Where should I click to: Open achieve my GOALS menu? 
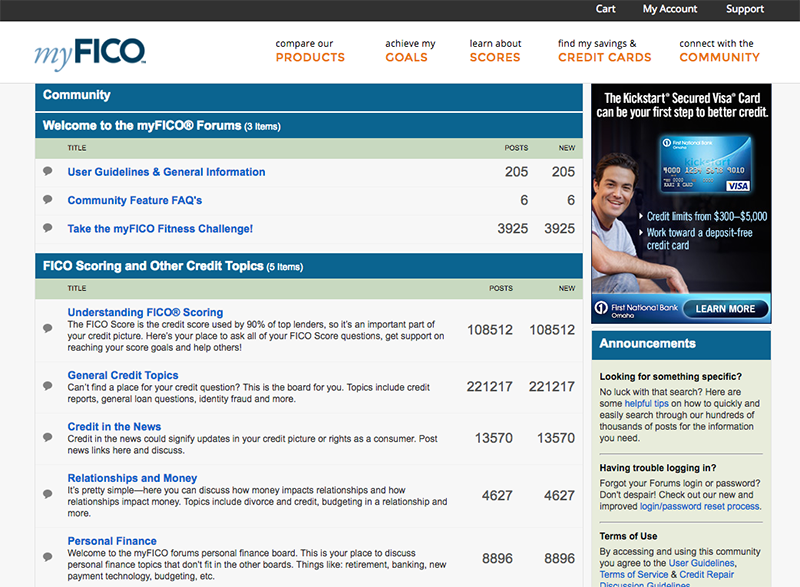pyautogui.click(x=410, y=50)
